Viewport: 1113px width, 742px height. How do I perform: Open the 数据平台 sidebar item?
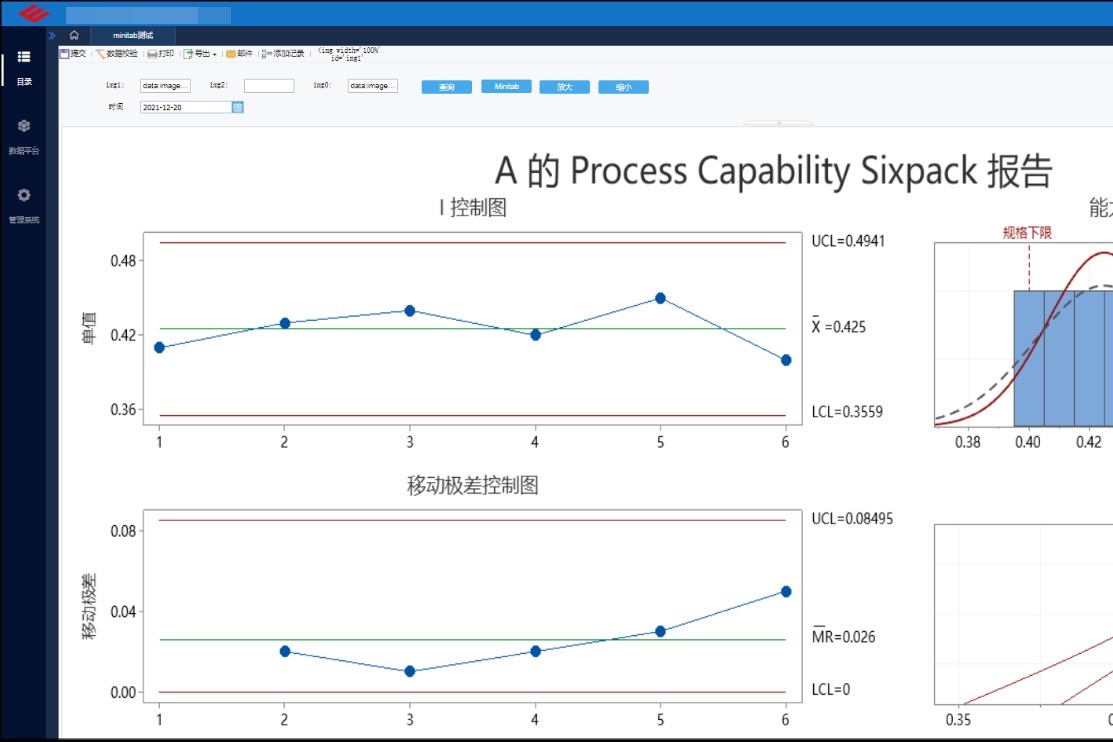point(24,136)
